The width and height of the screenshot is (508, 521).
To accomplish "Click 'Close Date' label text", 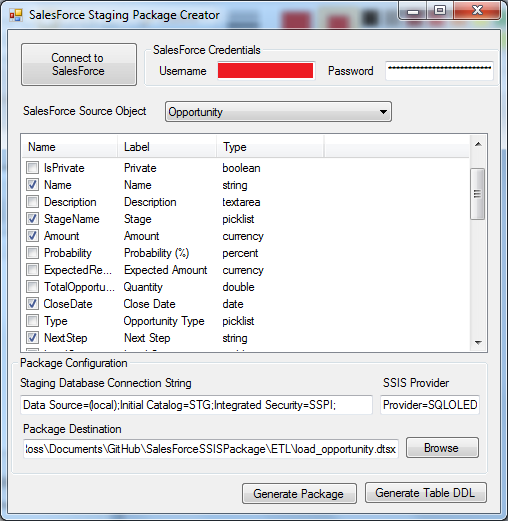I will click(x=149, y=304).
